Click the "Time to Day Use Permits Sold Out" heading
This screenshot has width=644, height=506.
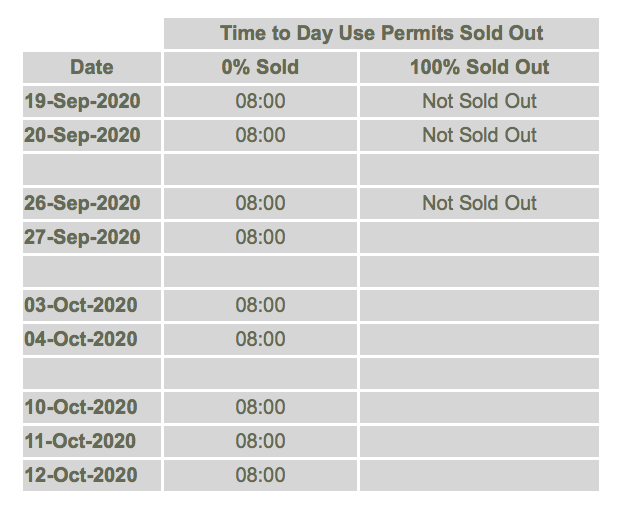tap(381, 33)
